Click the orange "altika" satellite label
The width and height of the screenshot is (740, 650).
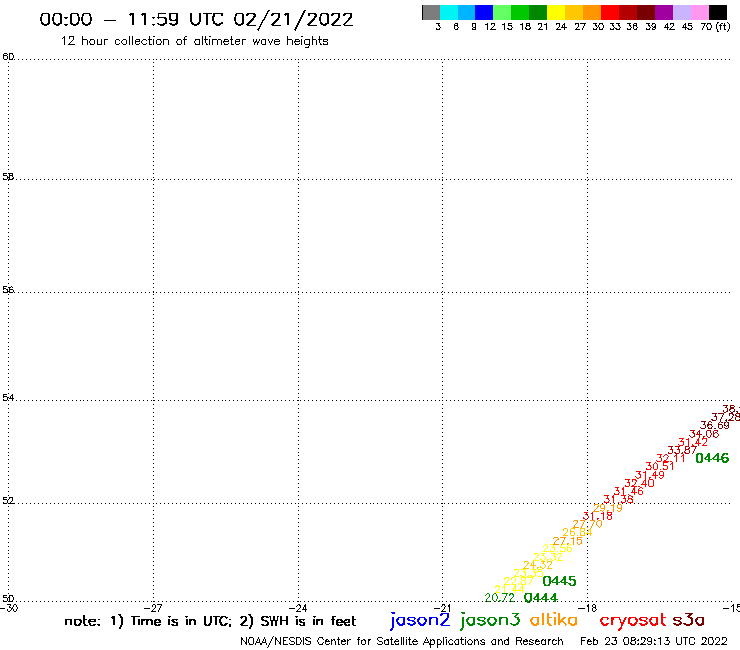(x=554, y=619)
